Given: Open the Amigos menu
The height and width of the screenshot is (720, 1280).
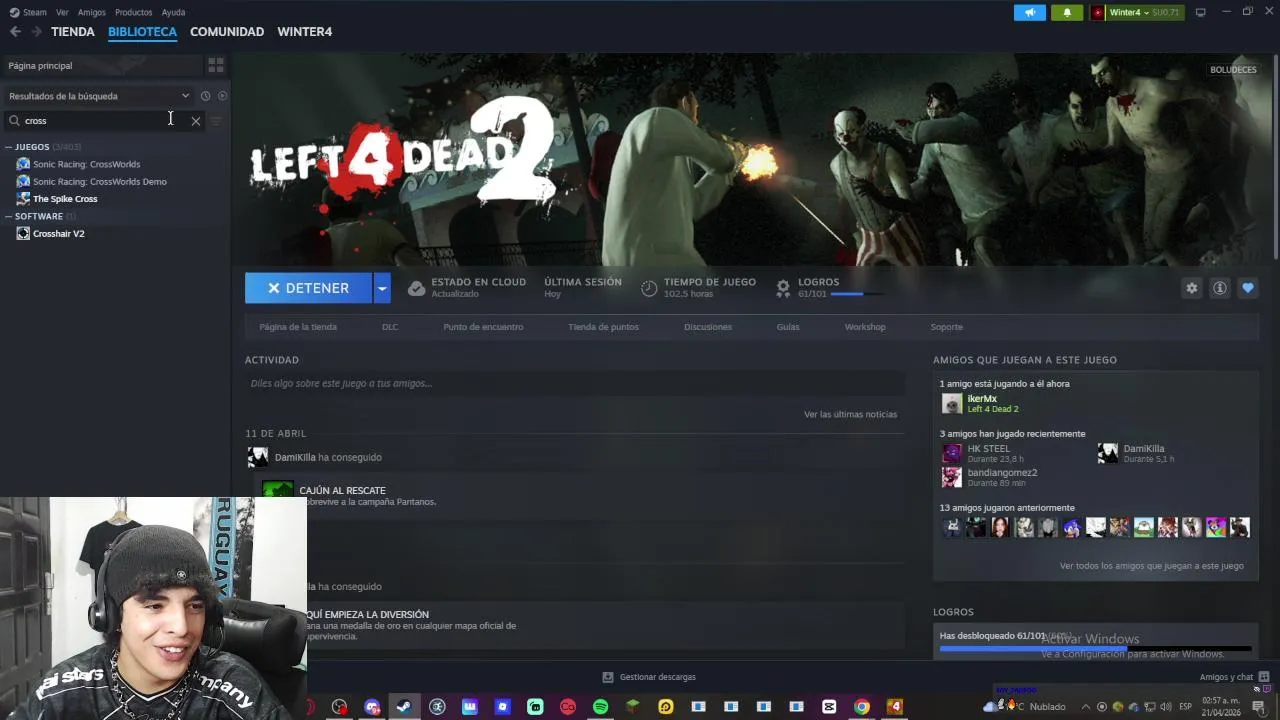Looking at the screenshot, I should coord(91,12).
